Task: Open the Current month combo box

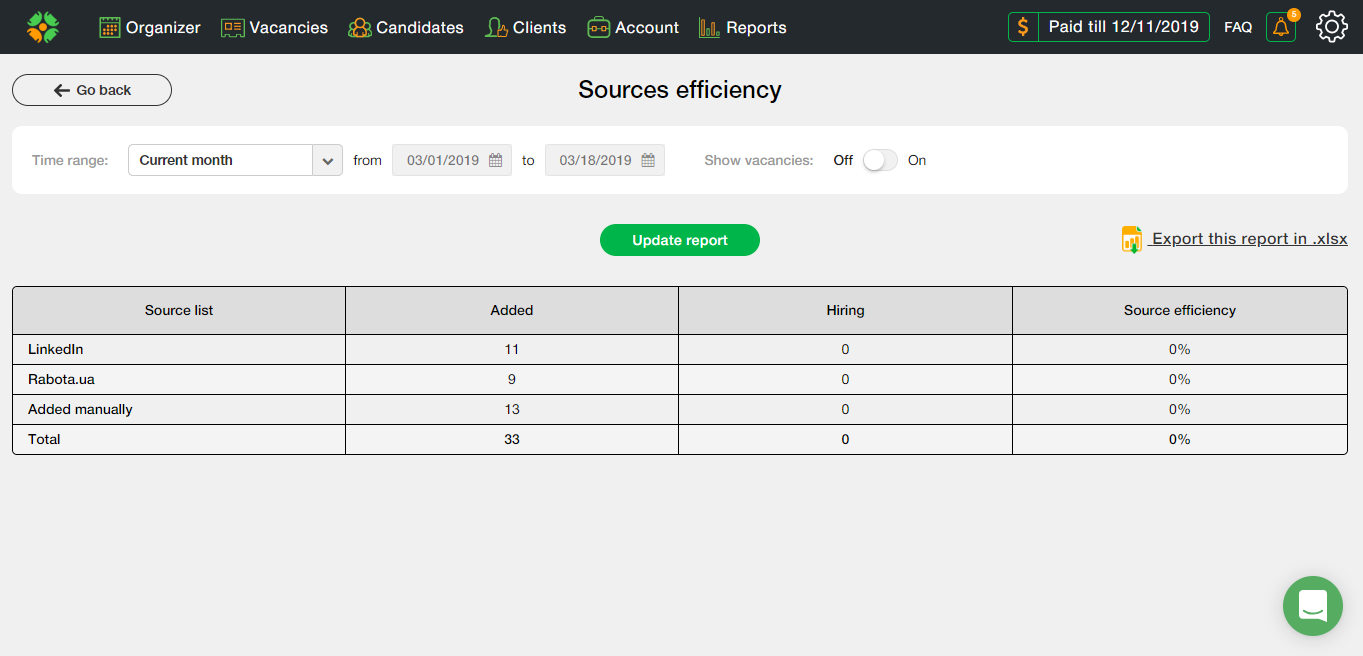Action: [x=221, y=160]
